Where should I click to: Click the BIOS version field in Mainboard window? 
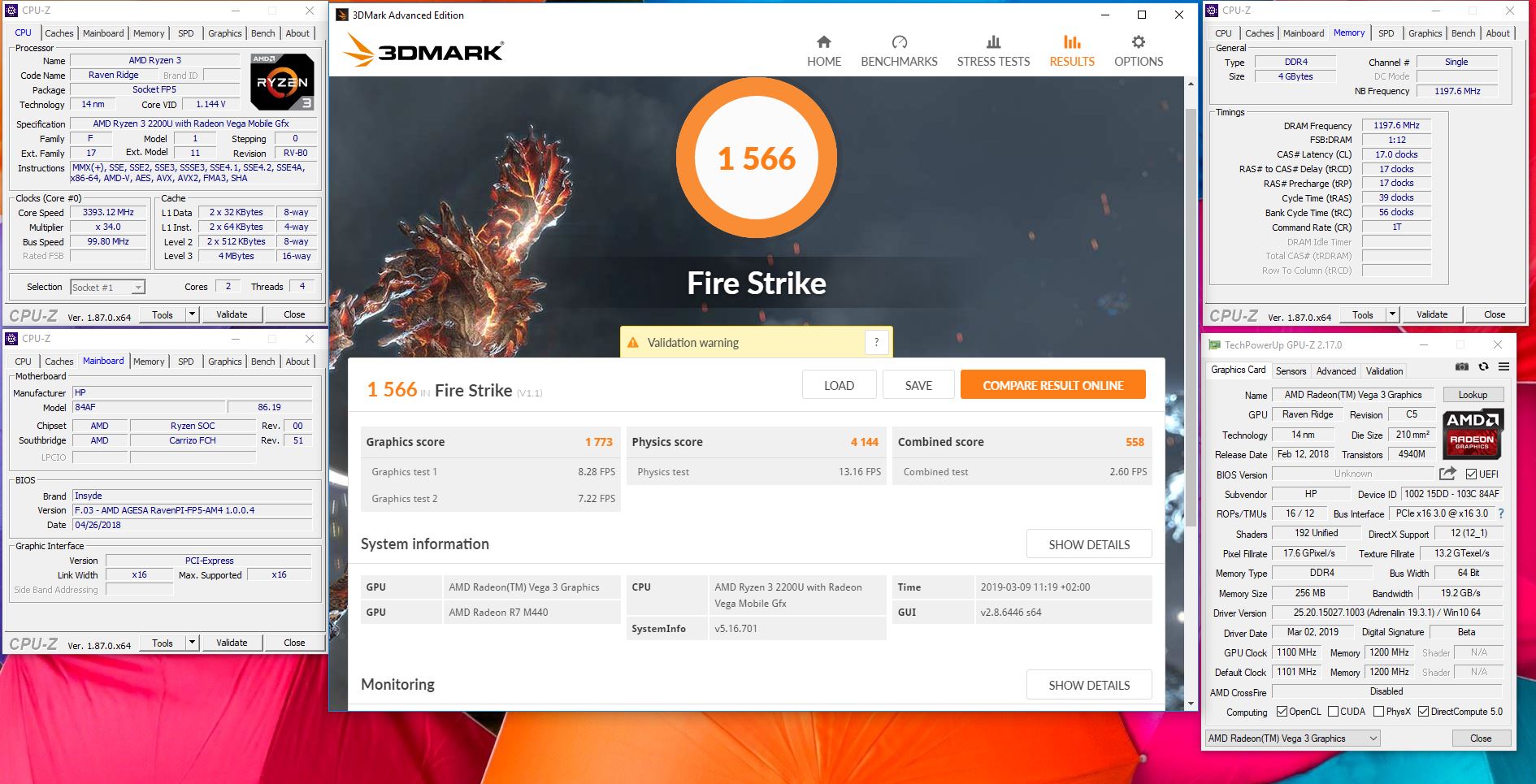[193, 510]
